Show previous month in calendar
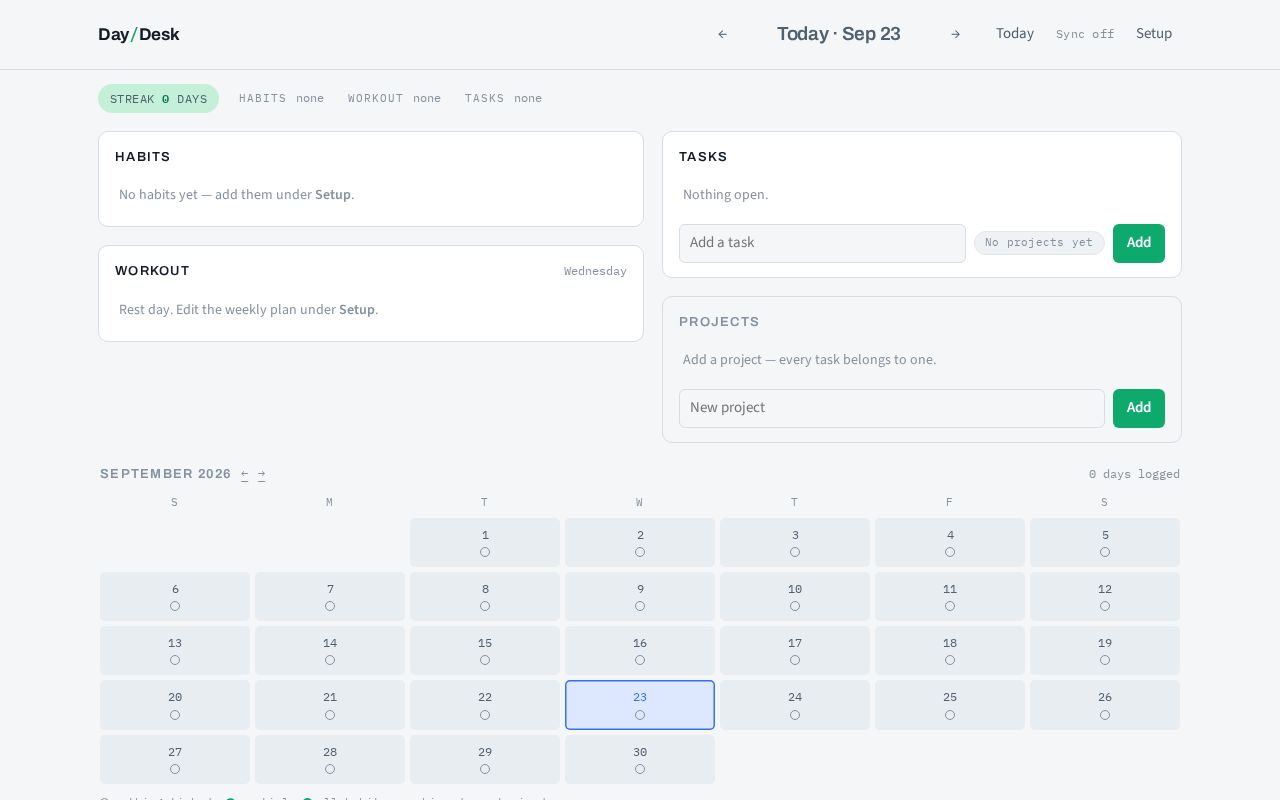1280x800 pixels. click(x=244, y=474)
